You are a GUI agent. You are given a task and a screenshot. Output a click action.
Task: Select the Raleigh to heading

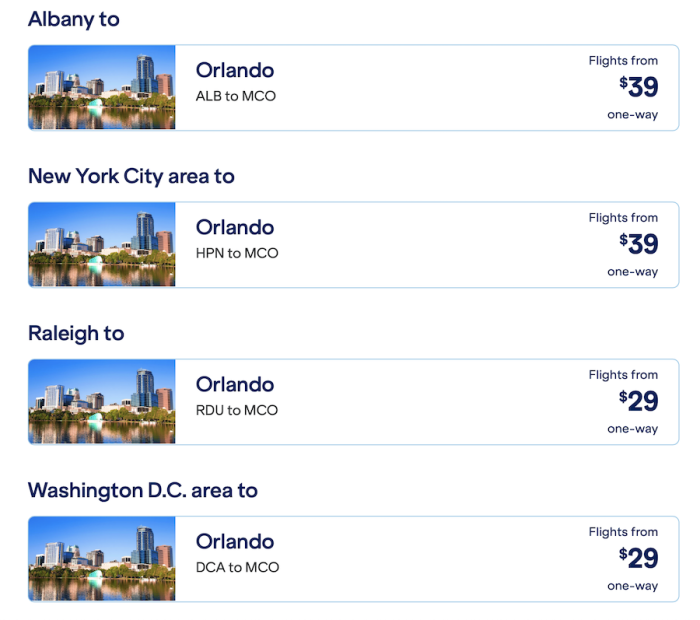click(76, 334)
